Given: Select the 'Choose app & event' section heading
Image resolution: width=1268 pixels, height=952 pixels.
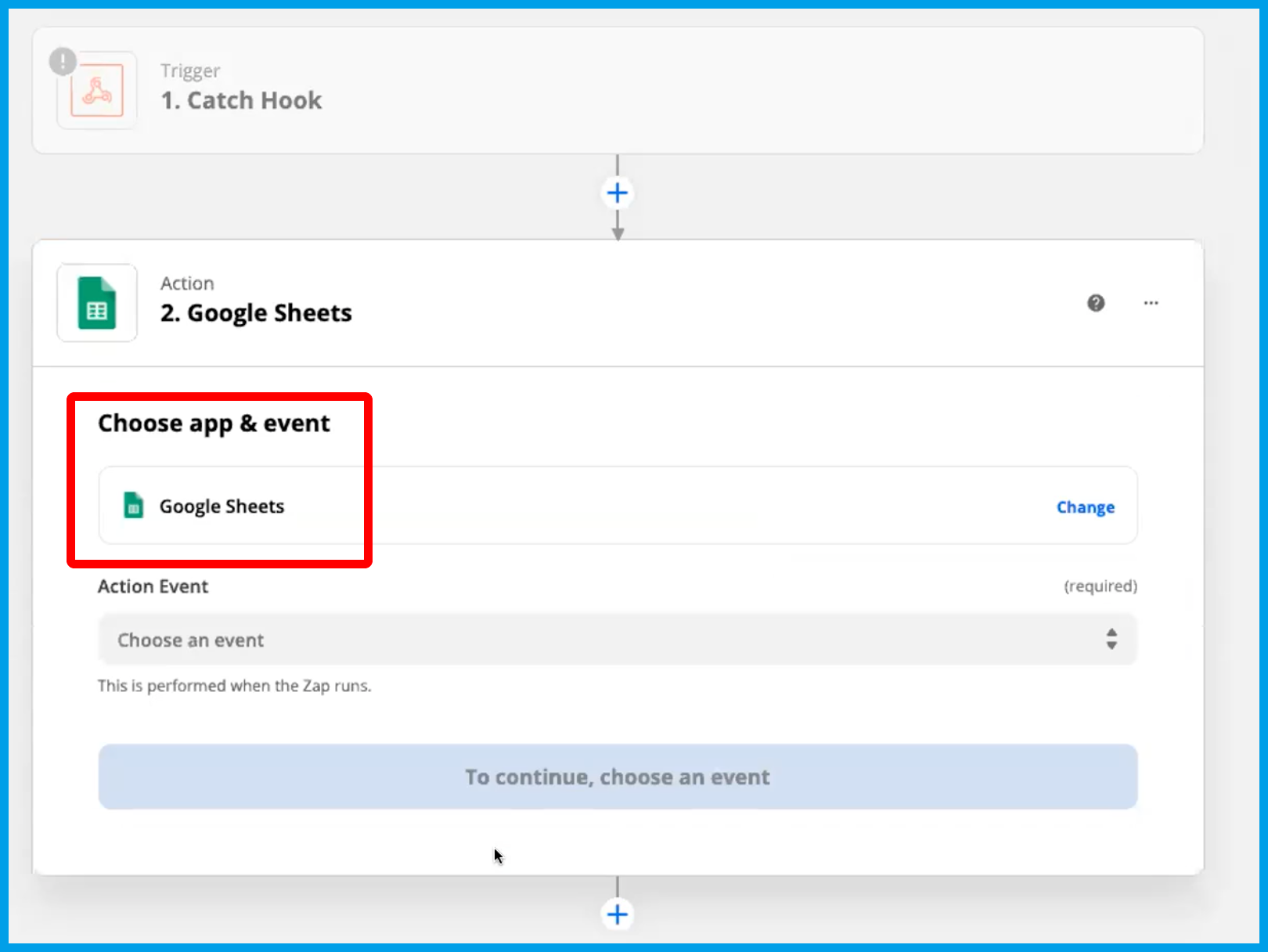Looking at the screenshot, I should point(214,424).
